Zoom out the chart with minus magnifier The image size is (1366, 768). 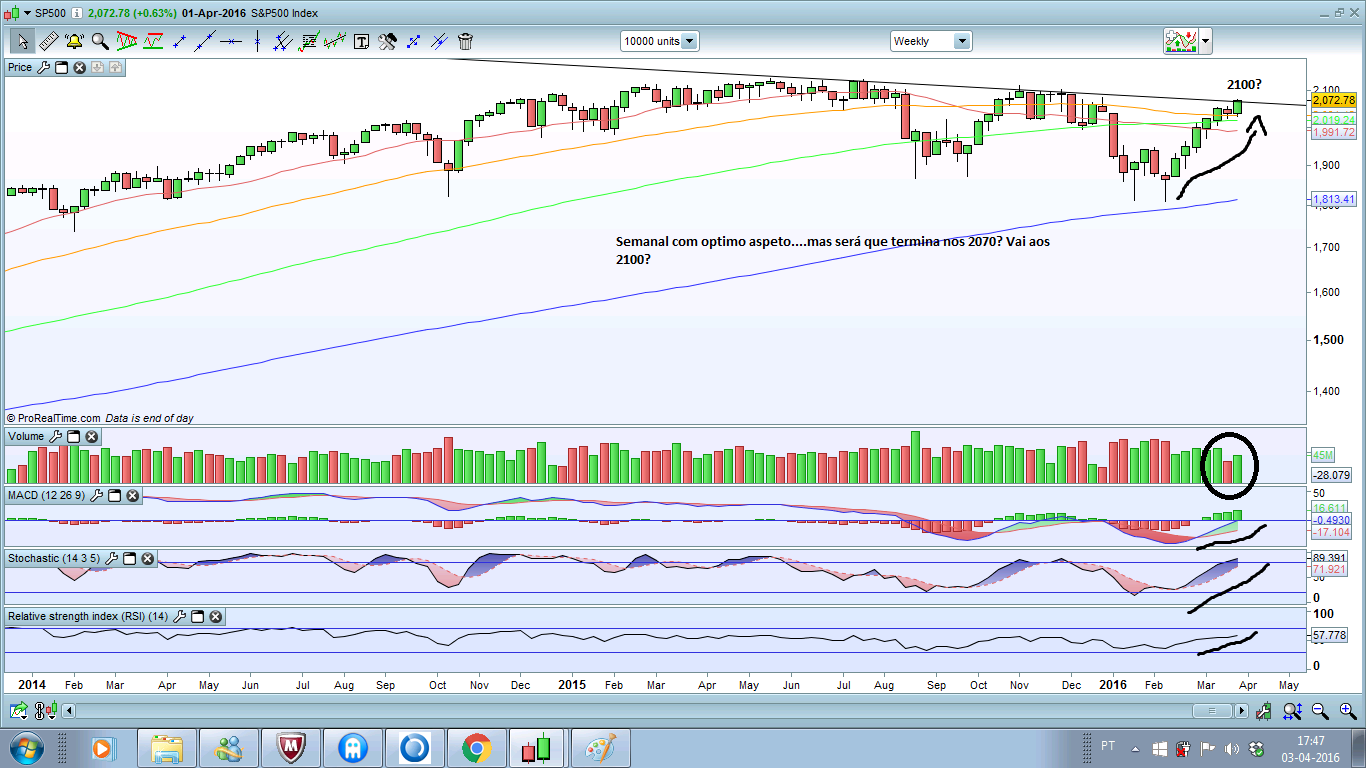point(1320,711)
